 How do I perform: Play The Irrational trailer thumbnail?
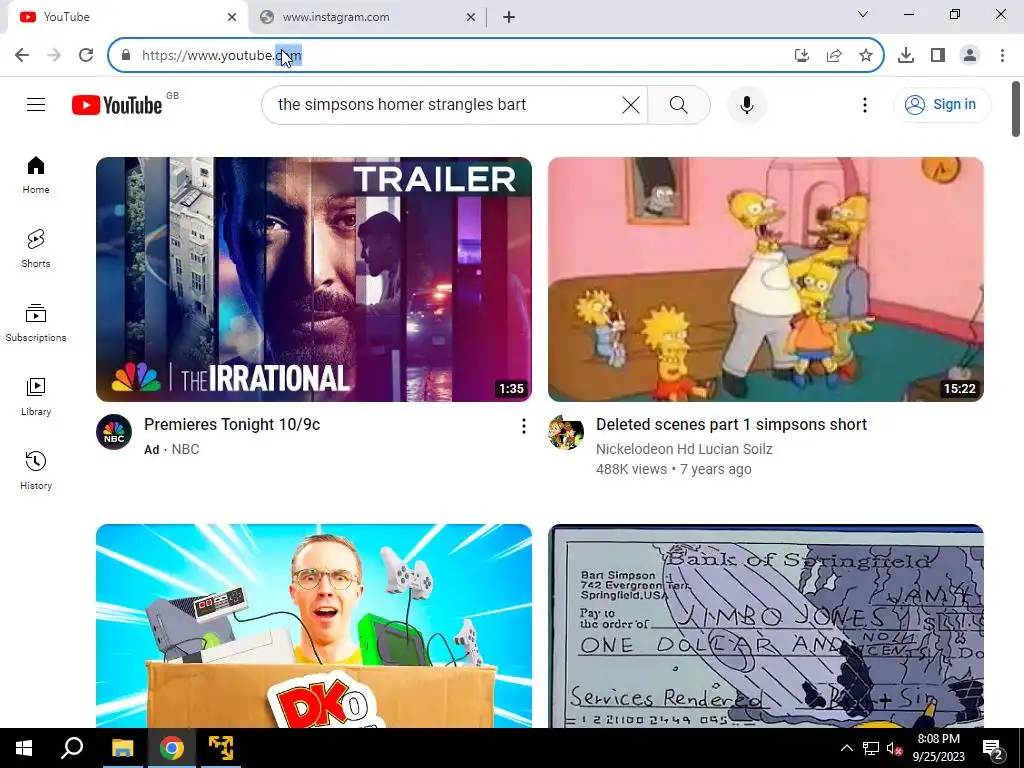[x=313, y=280]
